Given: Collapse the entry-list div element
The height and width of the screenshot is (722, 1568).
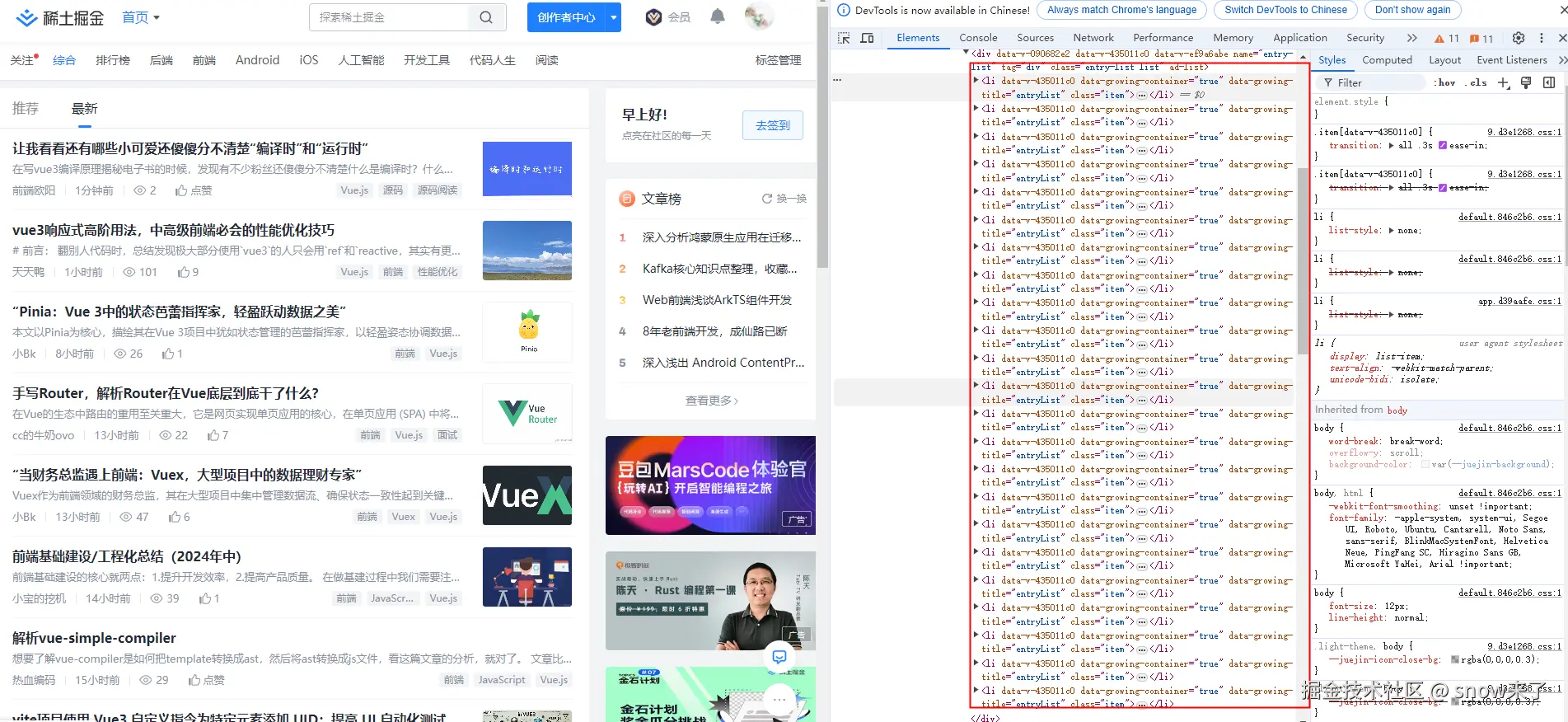Looking at the screenshot, I should 967,53.
